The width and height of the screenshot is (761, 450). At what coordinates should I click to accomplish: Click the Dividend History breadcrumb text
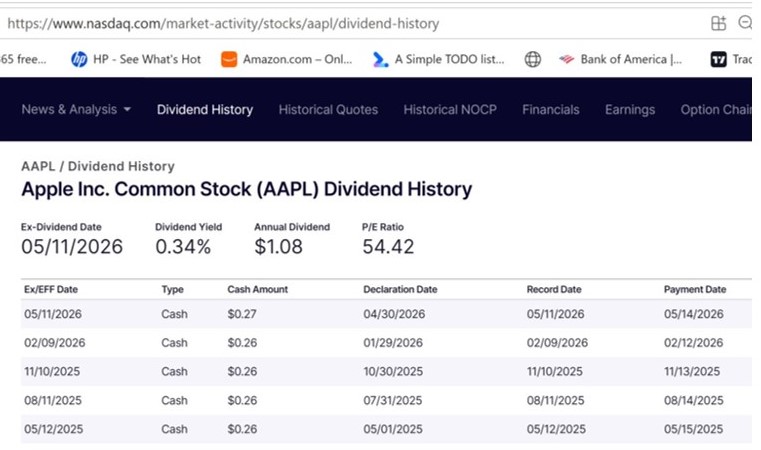click(x=121, y=166)
